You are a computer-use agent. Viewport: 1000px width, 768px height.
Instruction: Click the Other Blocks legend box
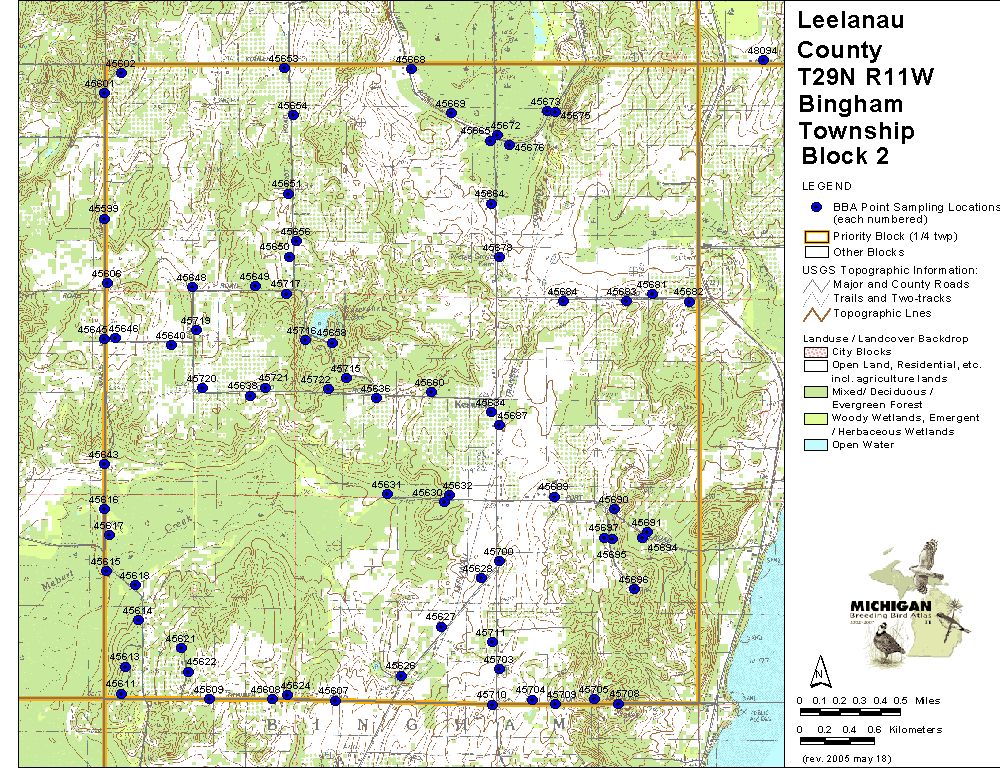click(815, 253)
